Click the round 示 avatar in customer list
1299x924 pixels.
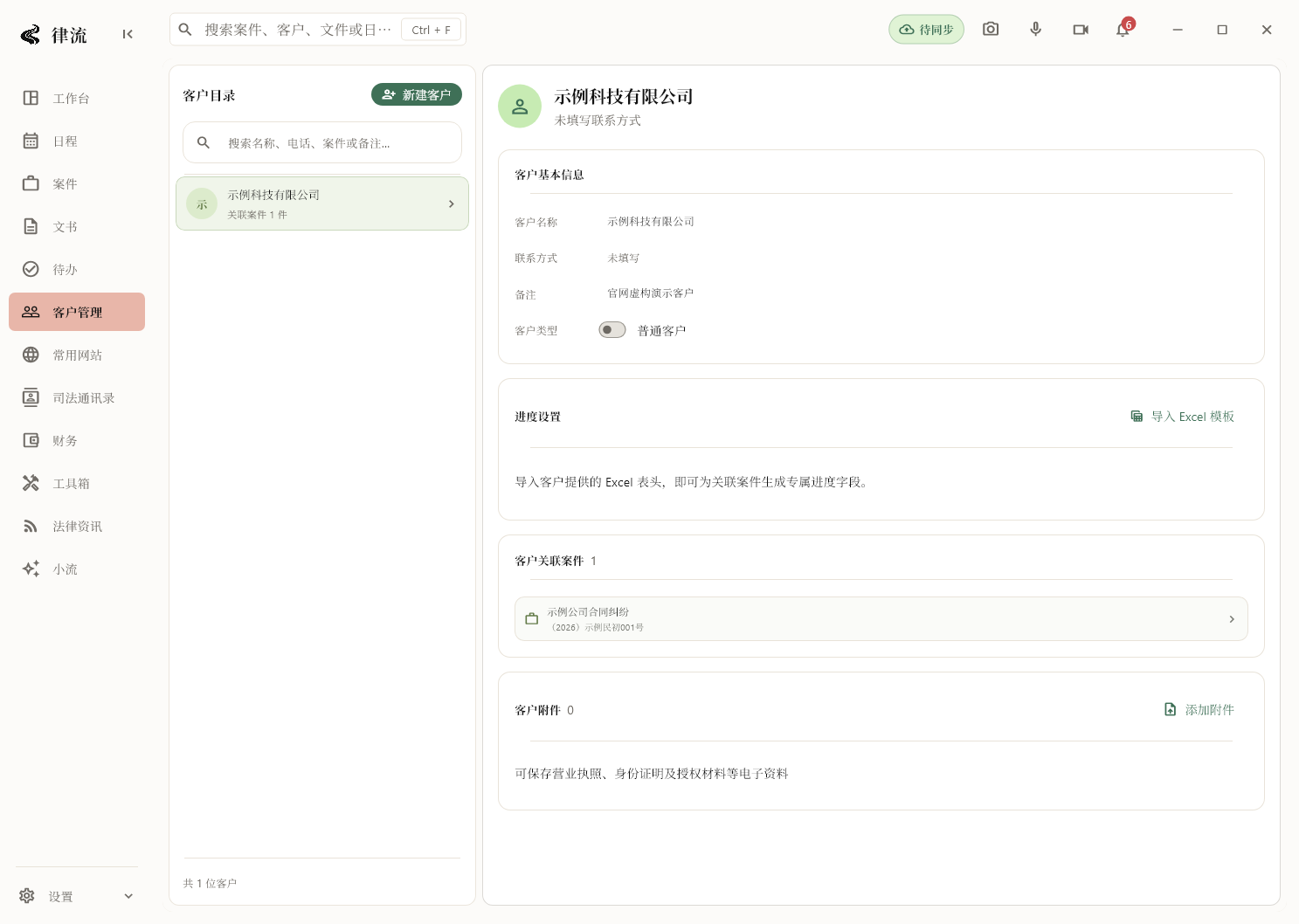pyautogui.click(x=202, y=204)
